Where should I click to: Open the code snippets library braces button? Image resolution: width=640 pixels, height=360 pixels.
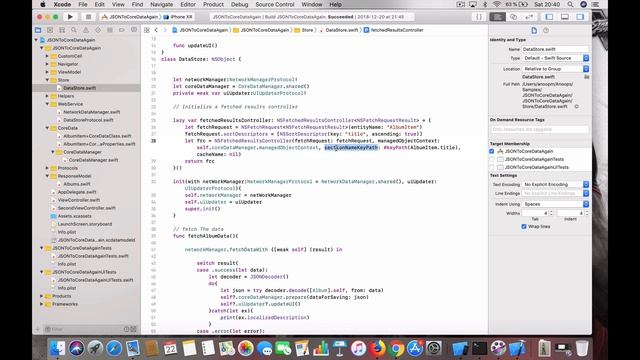point(479,17)
